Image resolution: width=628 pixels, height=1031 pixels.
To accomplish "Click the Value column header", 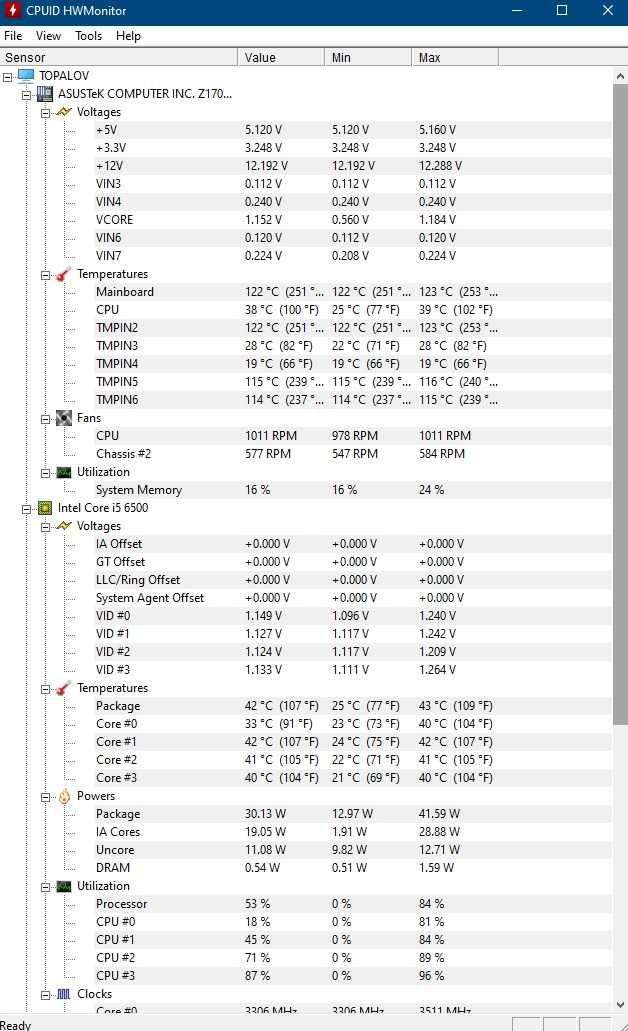I will click(x=281, y=57).
